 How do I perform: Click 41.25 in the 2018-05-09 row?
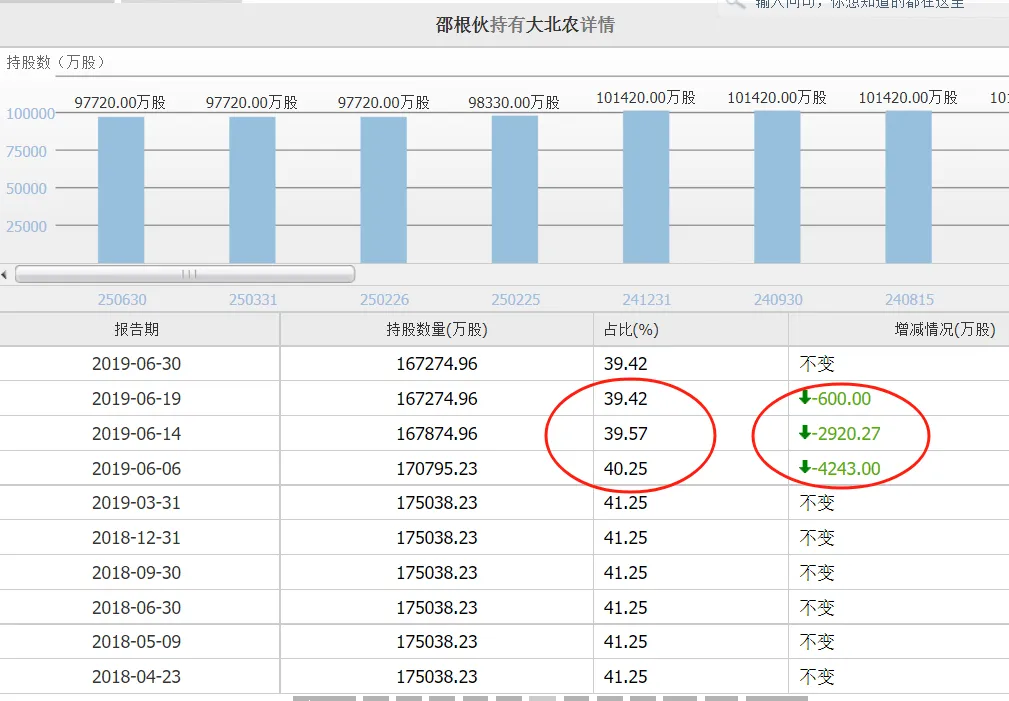[625, 641]
